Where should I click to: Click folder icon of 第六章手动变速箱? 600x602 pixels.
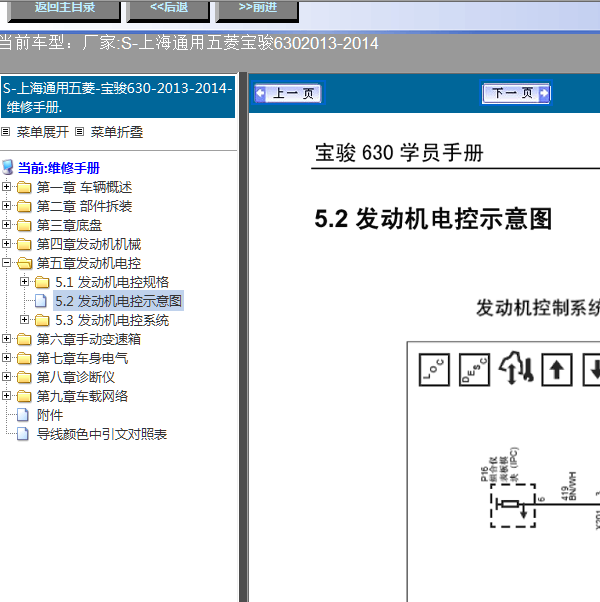[24, 339]
